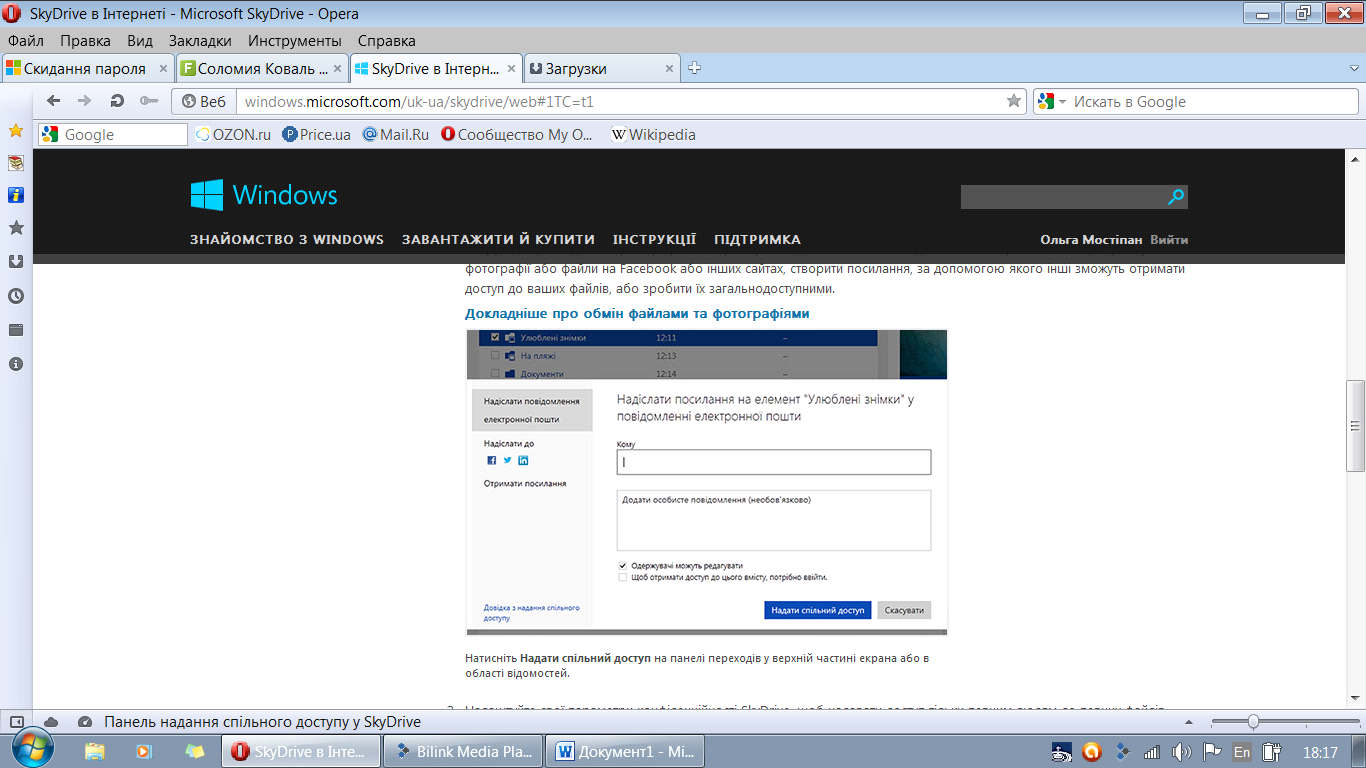Click the Искать в Google search field
Screen dimensions: 1366x768
point(1212,101)
